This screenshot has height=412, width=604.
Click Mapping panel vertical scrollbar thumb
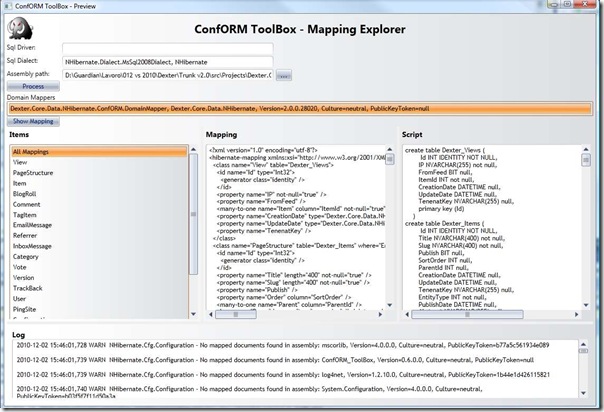click(390, 159)
